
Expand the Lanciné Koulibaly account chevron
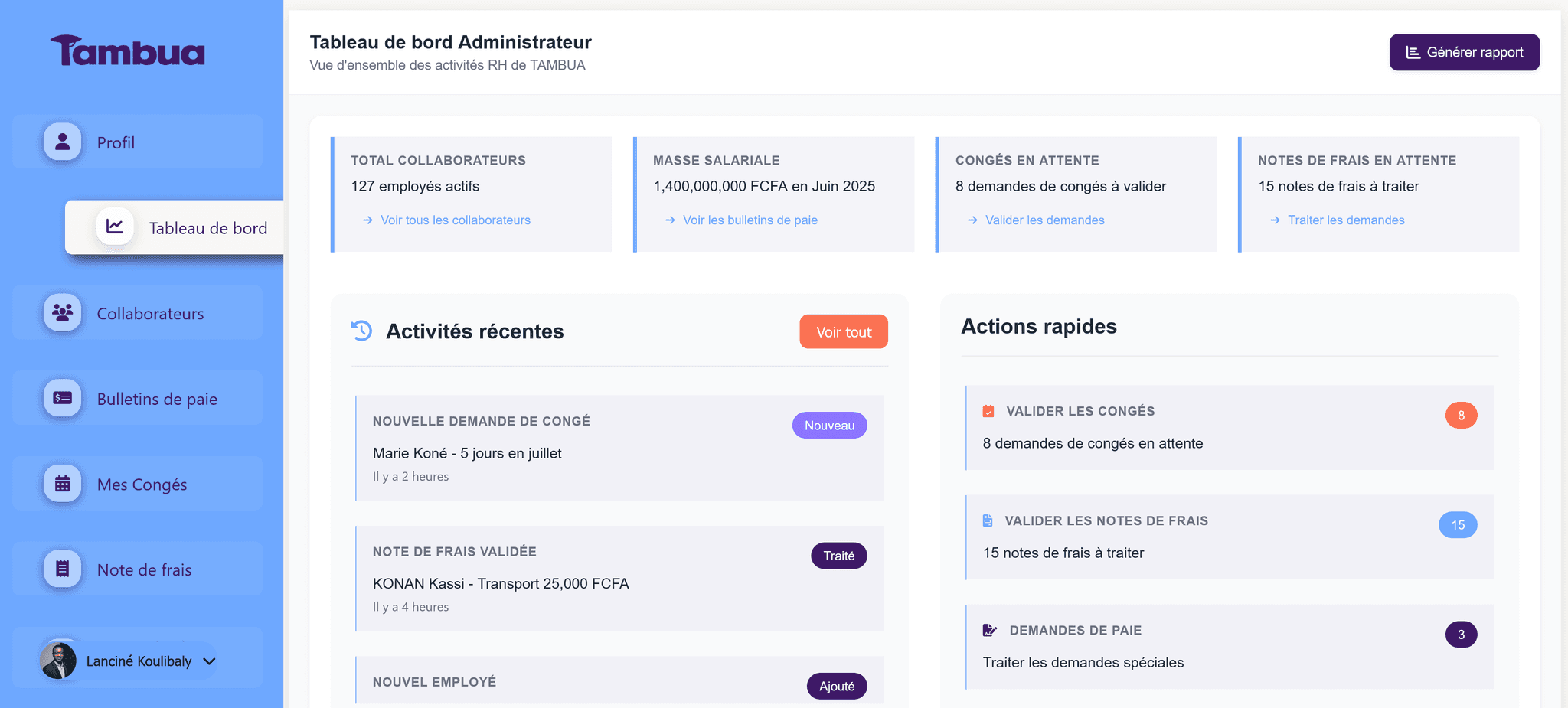pyautogui.click(x=208, y=661)
